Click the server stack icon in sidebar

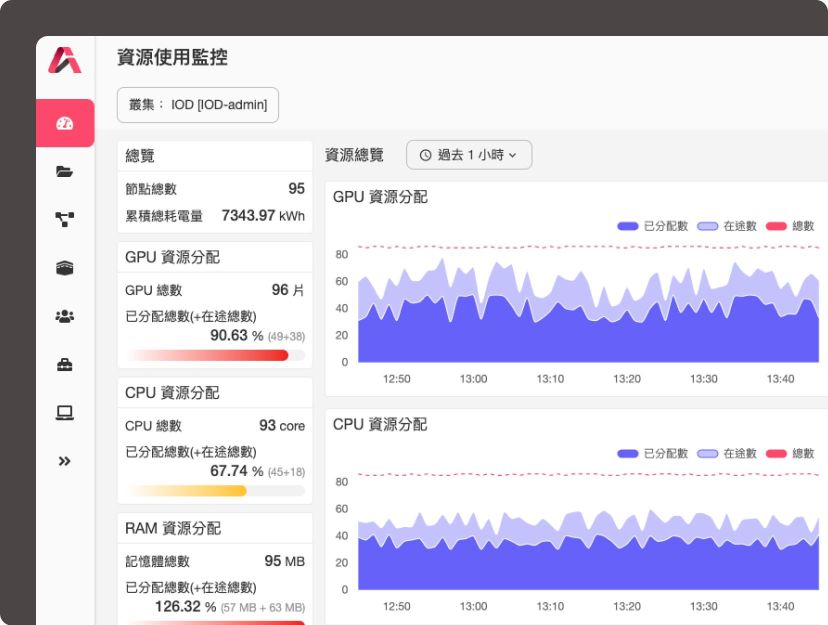click(64, 267)
